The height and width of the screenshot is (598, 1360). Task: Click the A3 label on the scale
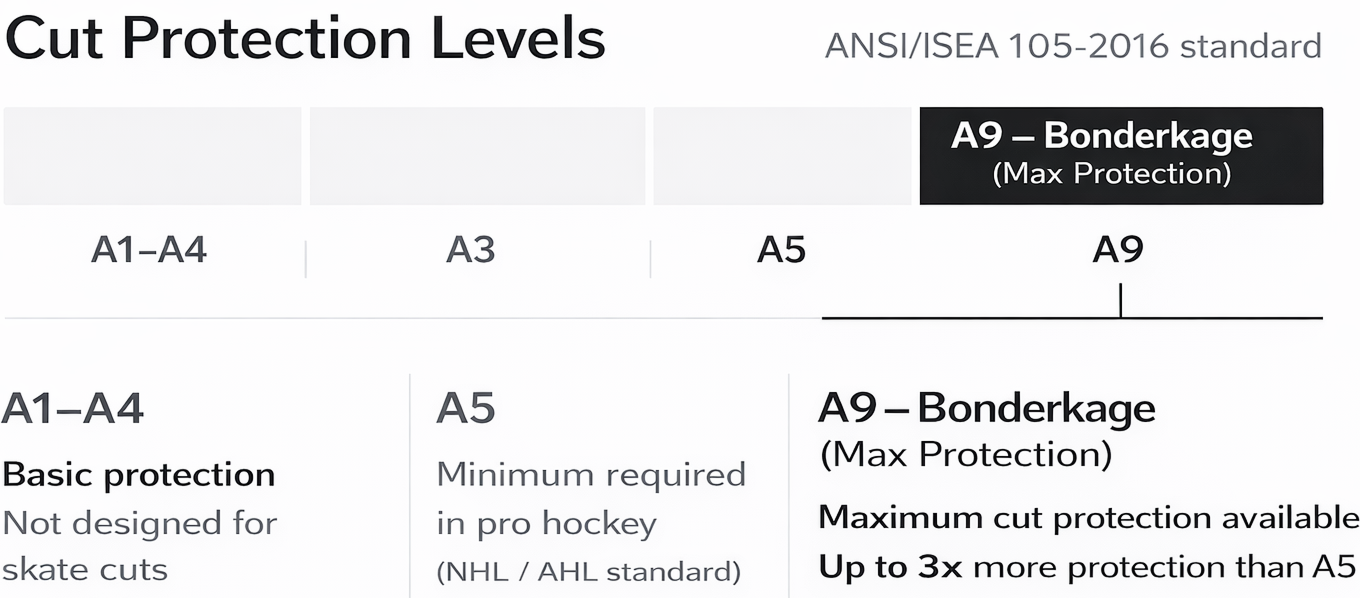click(x=470, y=249)
